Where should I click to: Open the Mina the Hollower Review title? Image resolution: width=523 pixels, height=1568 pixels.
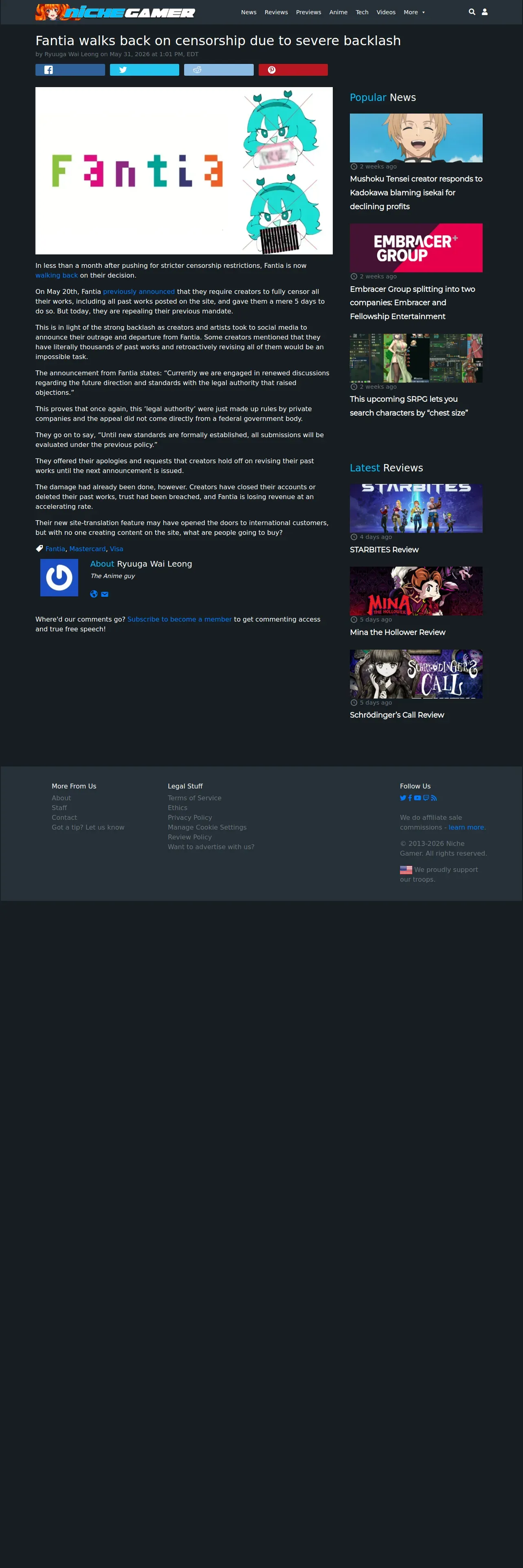(x=398, y=633)
